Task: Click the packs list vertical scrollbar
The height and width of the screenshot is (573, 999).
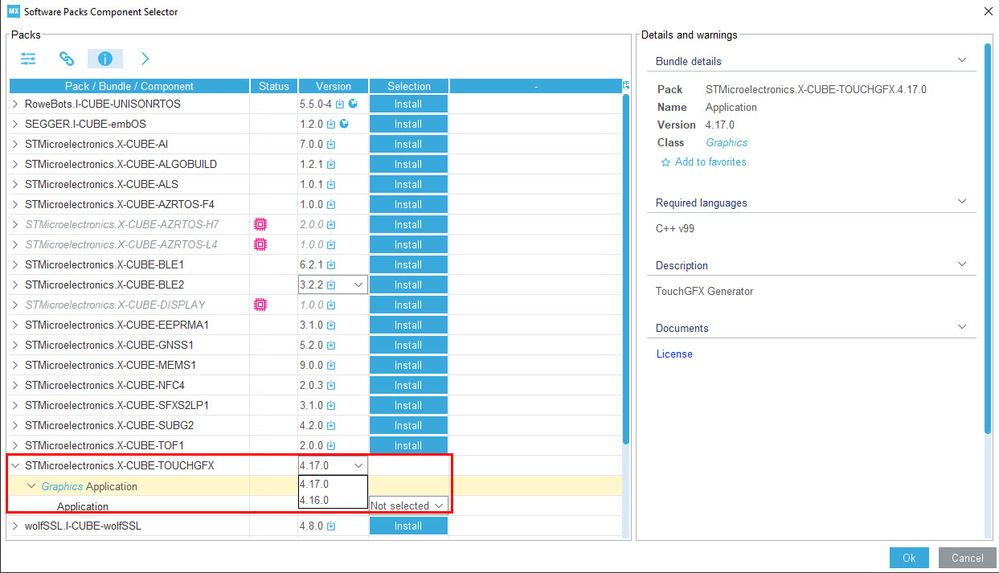Action: (x=626, y=269)
